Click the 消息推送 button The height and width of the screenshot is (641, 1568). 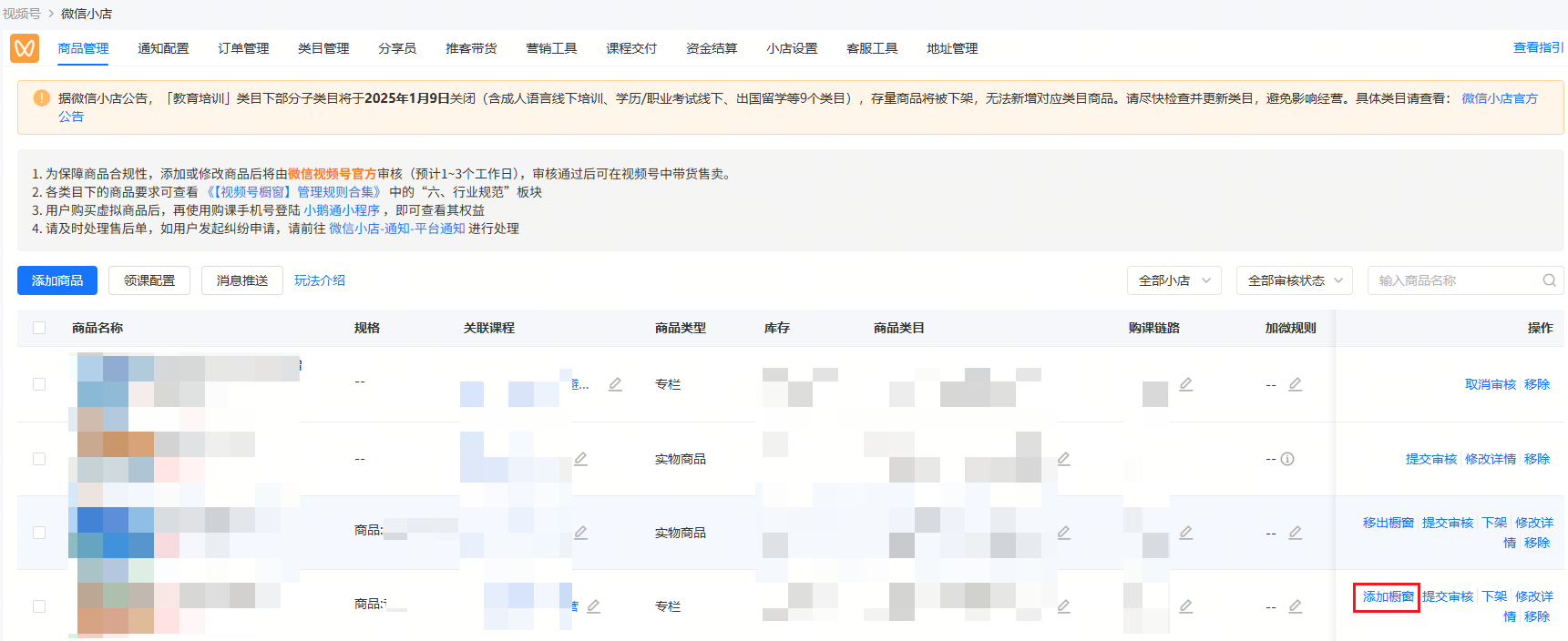[x=242, y=280]
